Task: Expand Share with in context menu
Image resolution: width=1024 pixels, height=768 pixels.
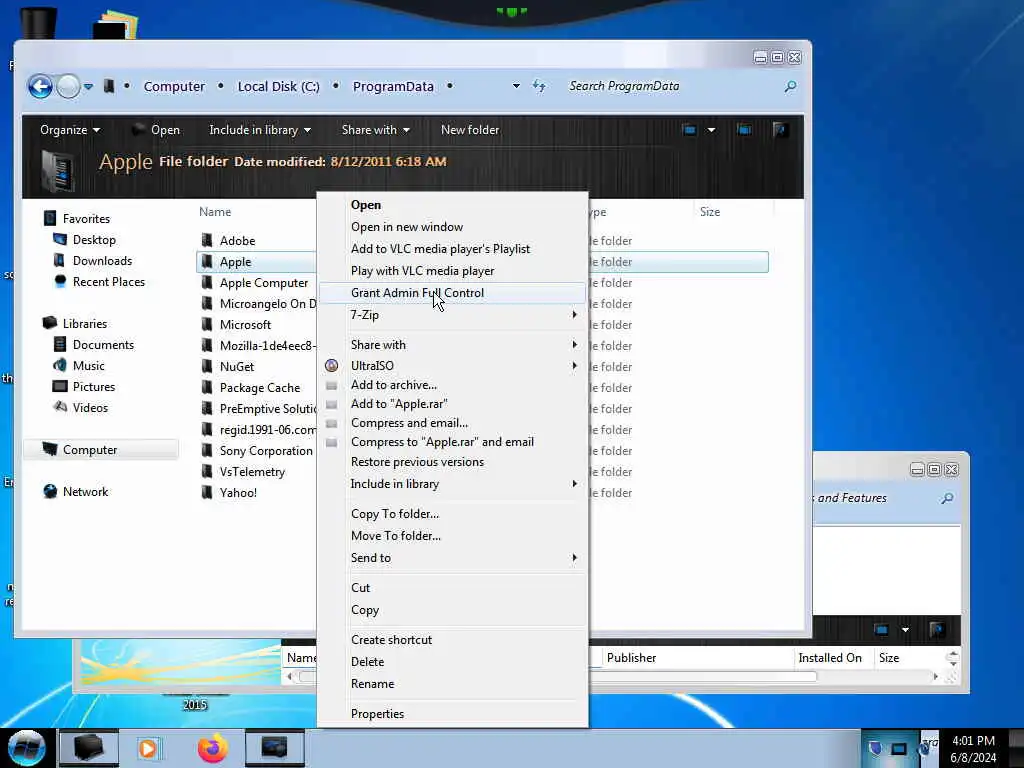Action: (x=452, y=344)
